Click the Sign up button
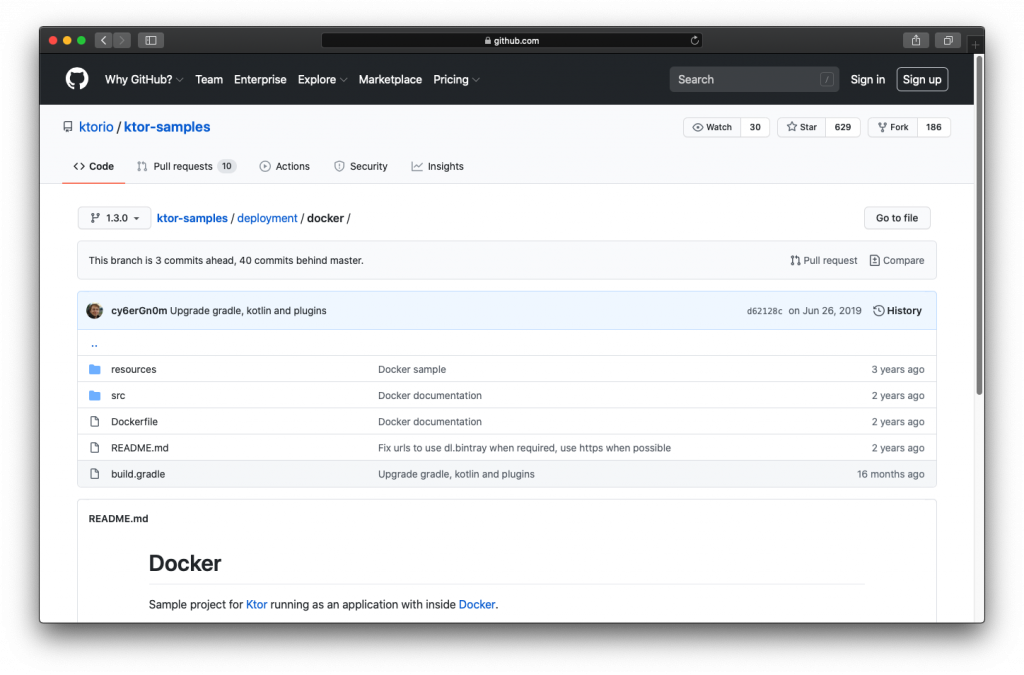 click(921, 80)
